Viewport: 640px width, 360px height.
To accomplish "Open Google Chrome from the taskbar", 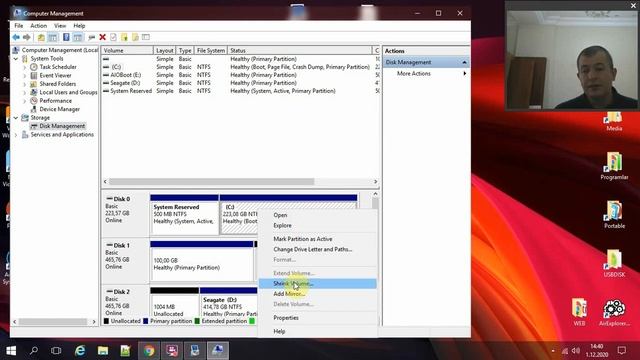I will [x=149, y=351].
